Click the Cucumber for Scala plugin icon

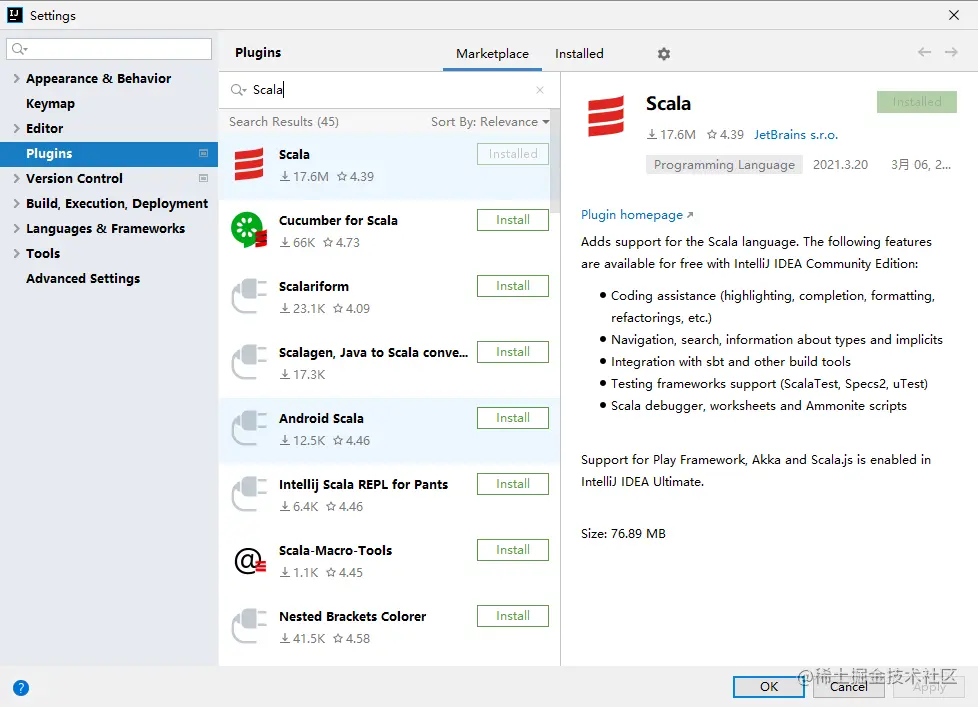pyautogui.click(x=249, y=230)
